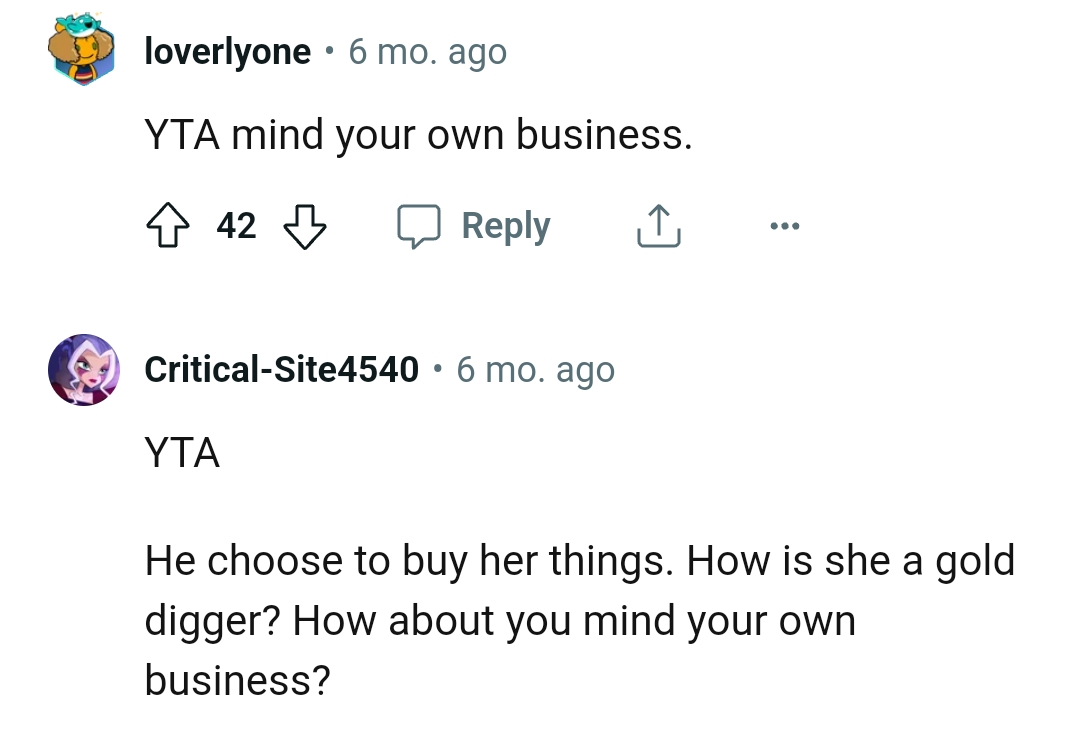Viewport: 1080px width, 732px height.
Task: Collapse loverlyone's comment thread
Action: tap(84, 51)
